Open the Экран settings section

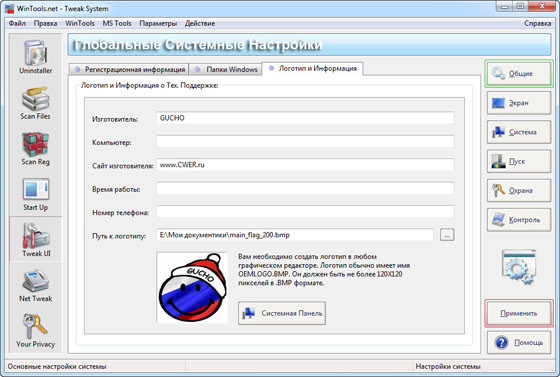(519, 103)
